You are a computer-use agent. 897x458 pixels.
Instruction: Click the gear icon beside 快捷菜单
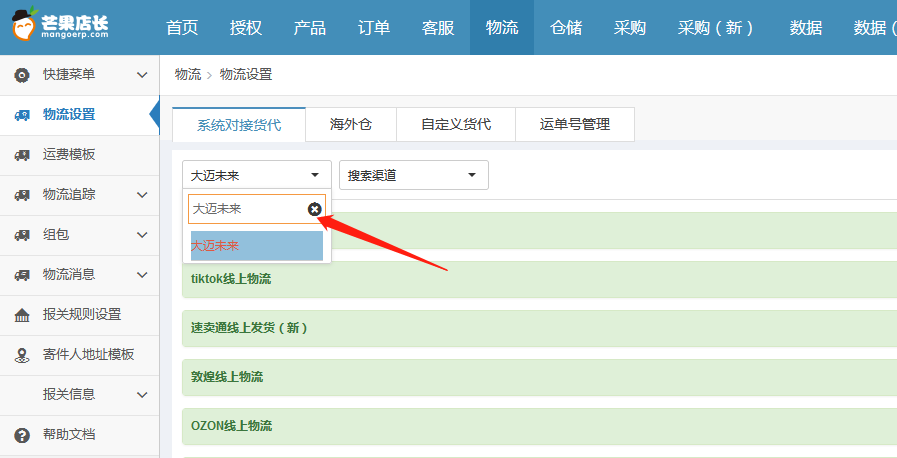click(22, 75)
